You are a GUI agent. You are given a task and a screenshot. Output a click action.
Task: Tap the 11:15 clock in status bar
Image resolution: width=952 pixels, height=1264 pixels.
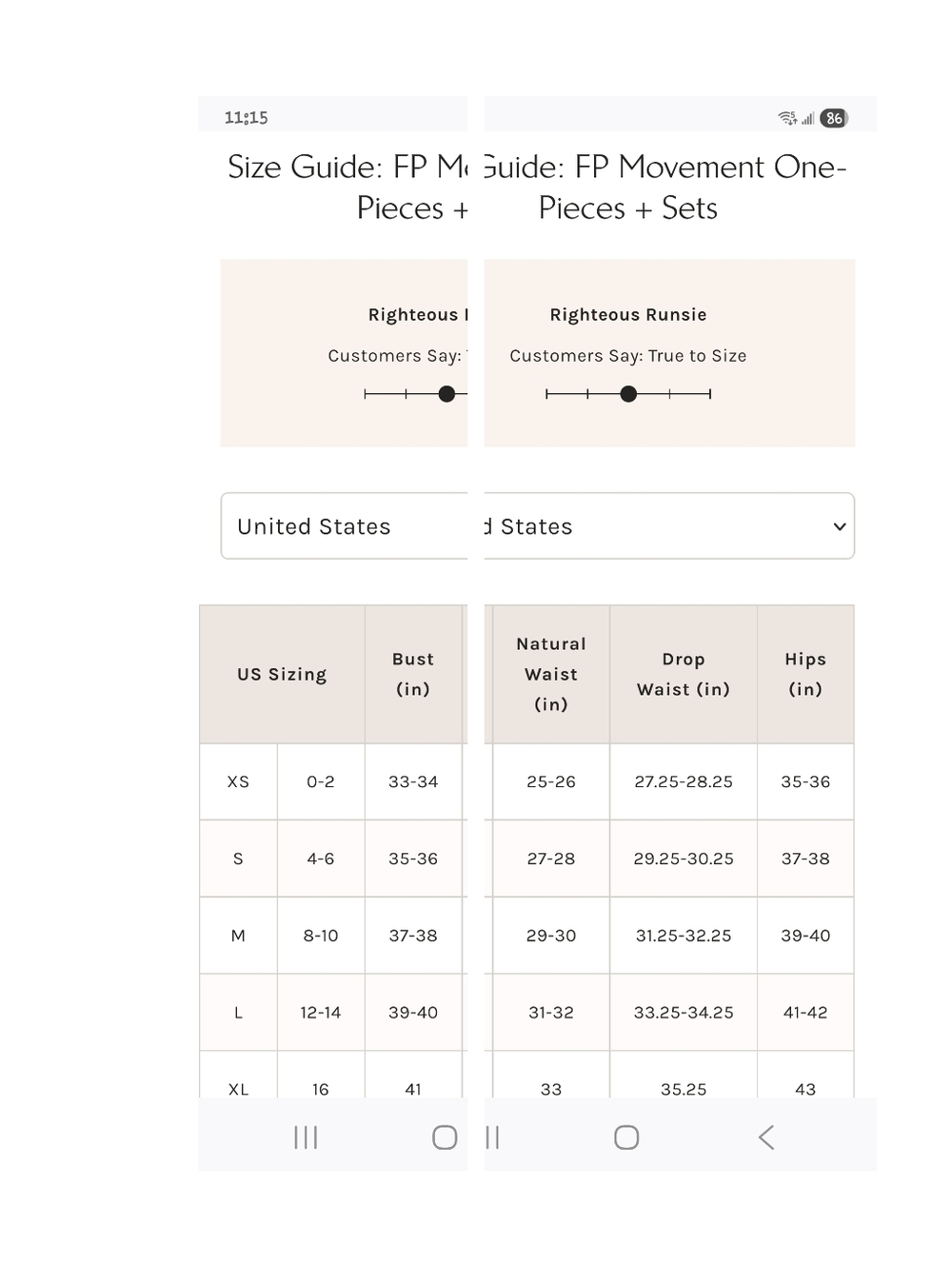pos(246,118)
